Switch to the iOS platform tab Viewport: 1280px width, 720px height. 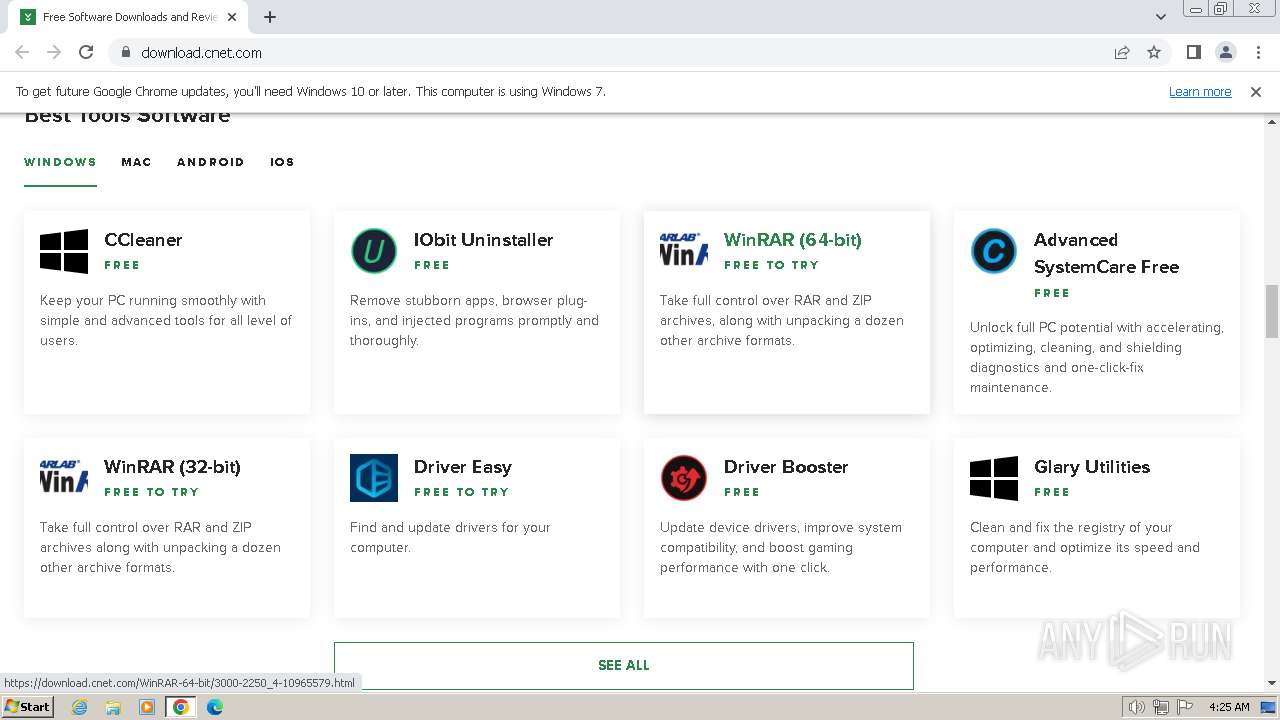[x=282, y=162]
